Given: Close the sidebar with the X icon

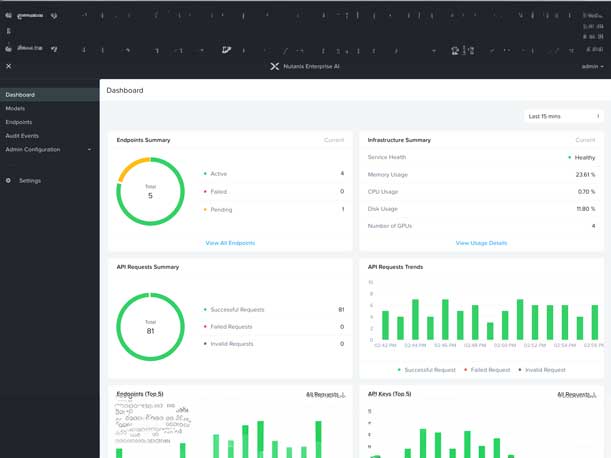Looking at the screenshot, I should click(x=9, y=66).
